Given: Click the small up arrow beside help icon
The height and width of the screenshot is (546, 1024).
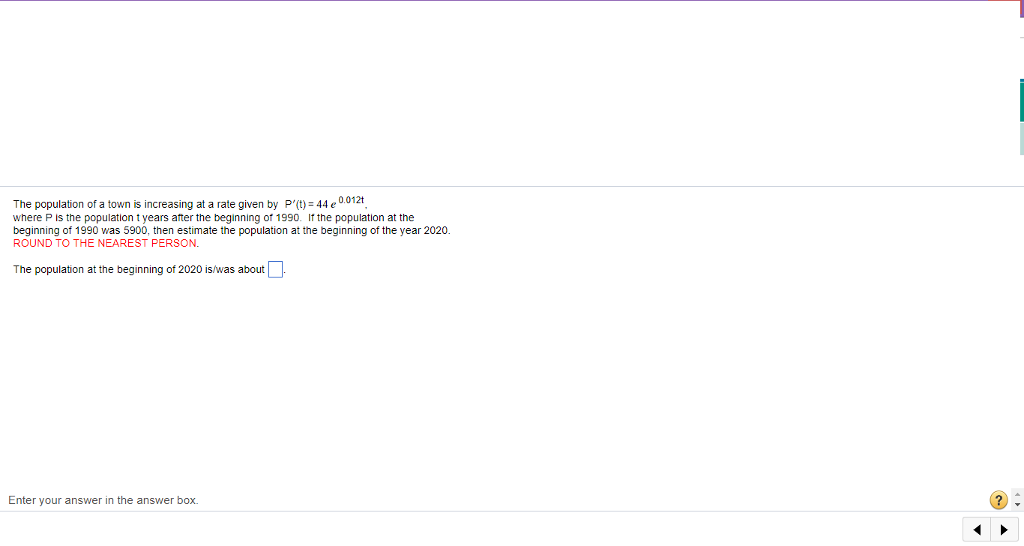Looking at the screenshot, I should pyautogui.click(x=1017, y=495).
